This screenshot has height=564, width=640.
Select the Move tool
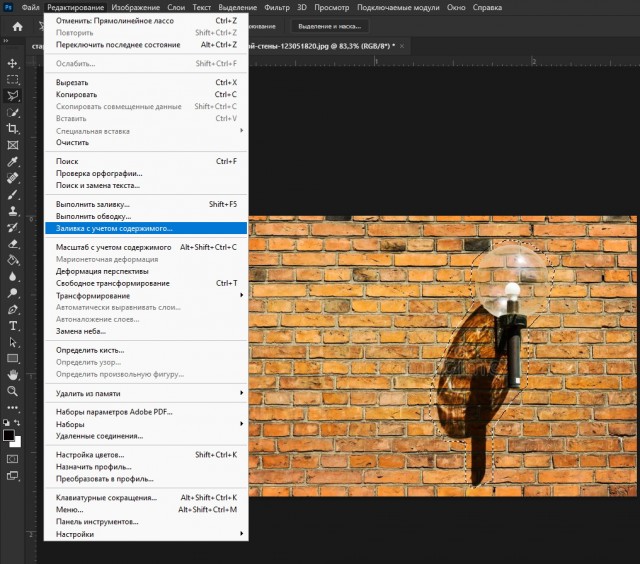(13, 62)
